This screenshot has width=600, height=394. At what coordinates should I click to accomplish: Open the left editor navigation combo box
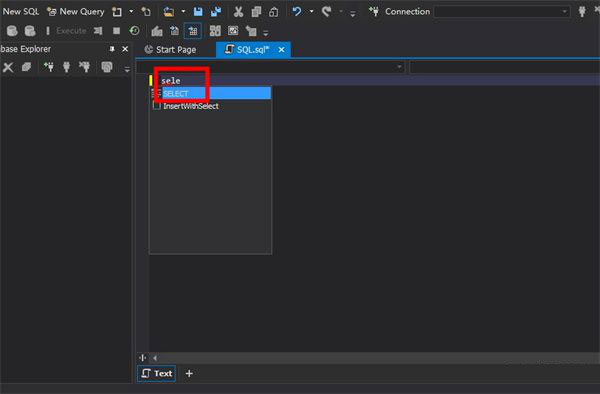pos(271,67)
